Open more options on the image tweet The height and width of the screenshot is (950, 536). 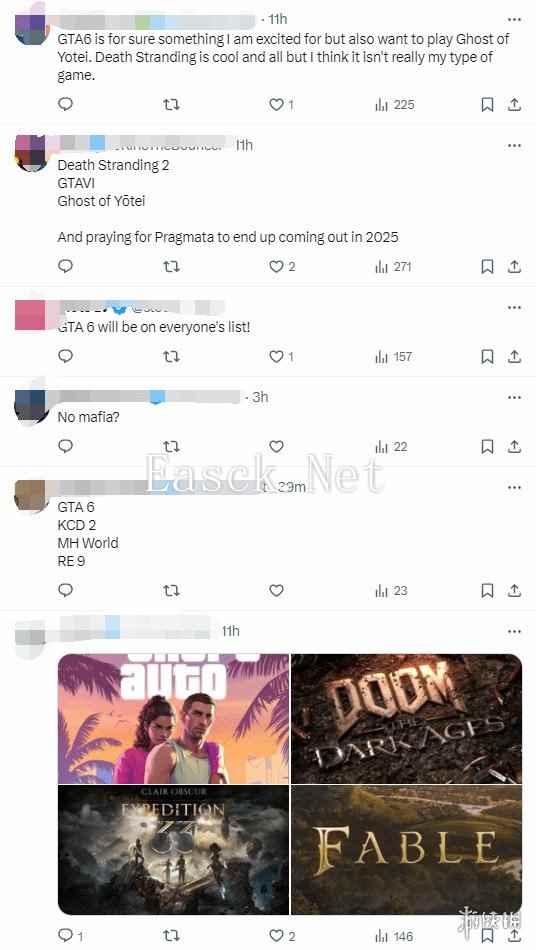pyautogui.click(x=514, y=631)
